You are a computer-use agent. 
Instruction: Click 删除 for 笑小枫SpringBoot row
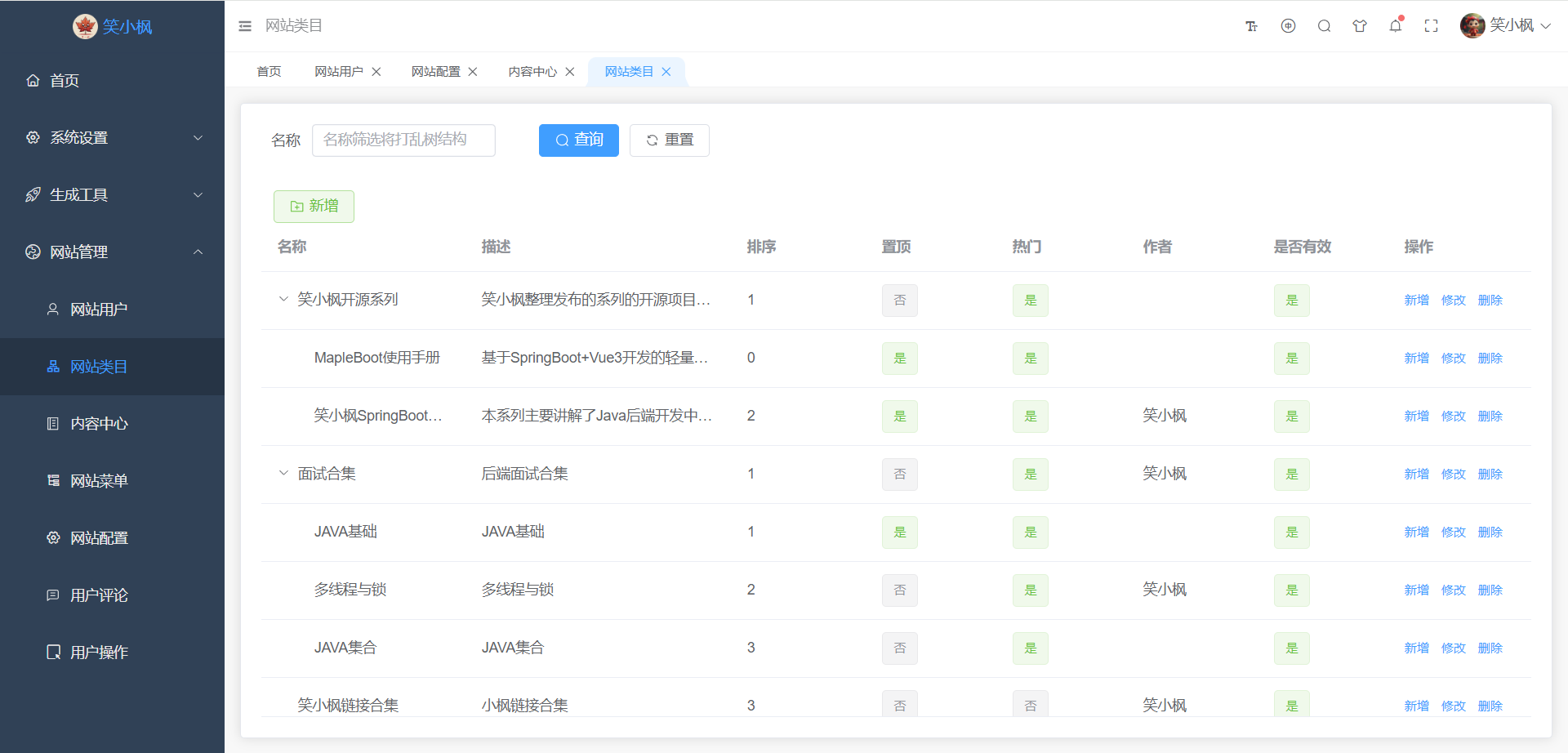pyautogui.click(x=1490, y=416)
